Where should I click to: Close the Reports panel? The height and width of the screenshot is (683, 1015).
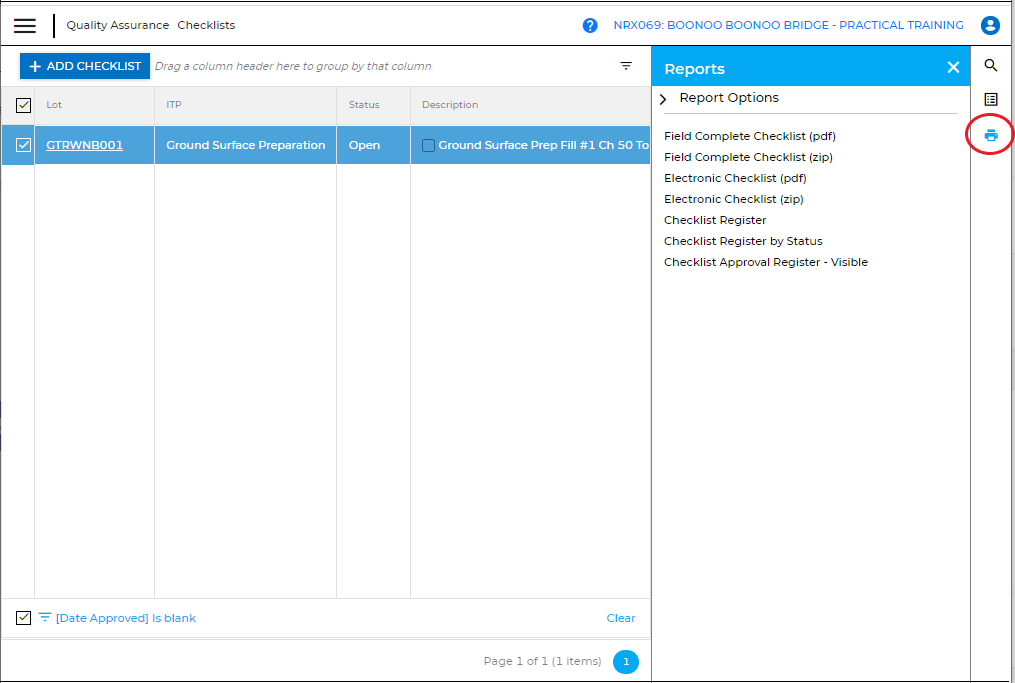pyautogui.click(x=953, y=68)
